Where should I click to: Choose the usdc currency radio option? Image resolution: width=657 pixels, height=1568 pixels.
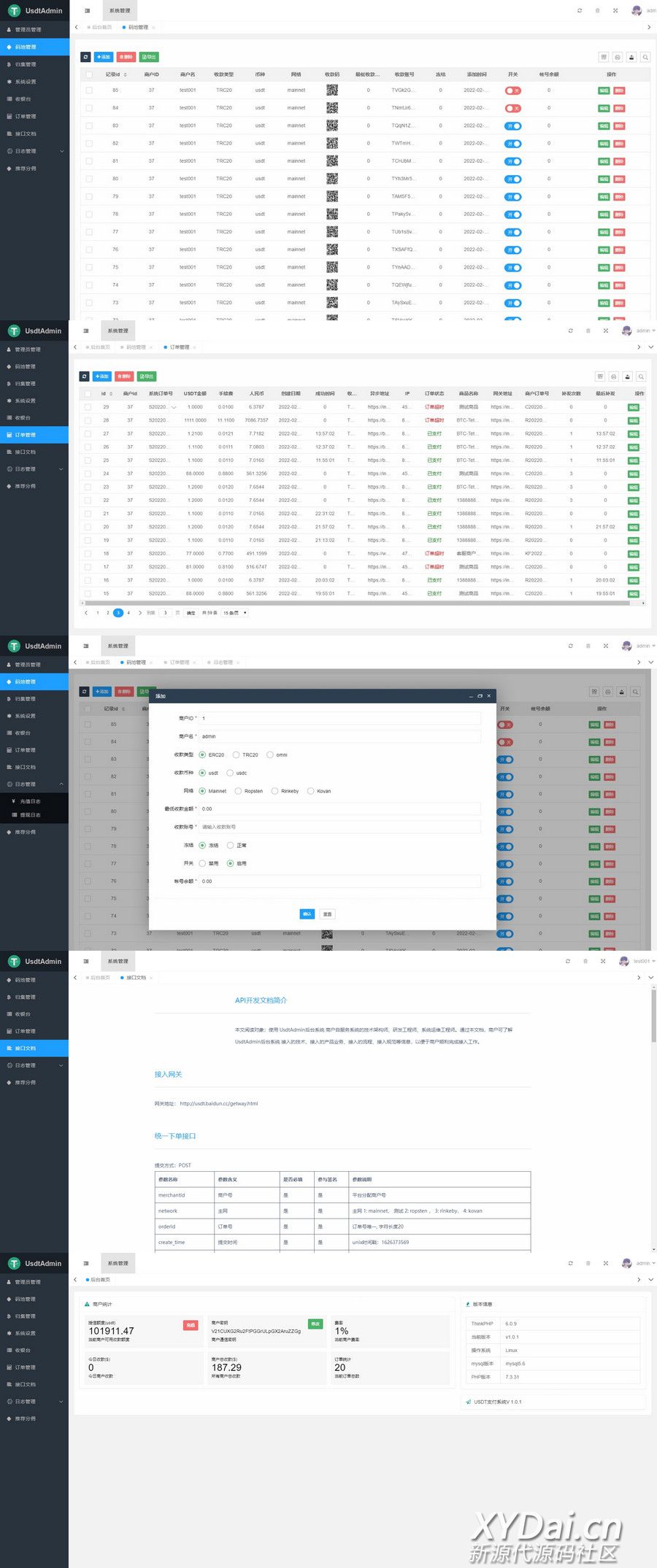(230, 773)
